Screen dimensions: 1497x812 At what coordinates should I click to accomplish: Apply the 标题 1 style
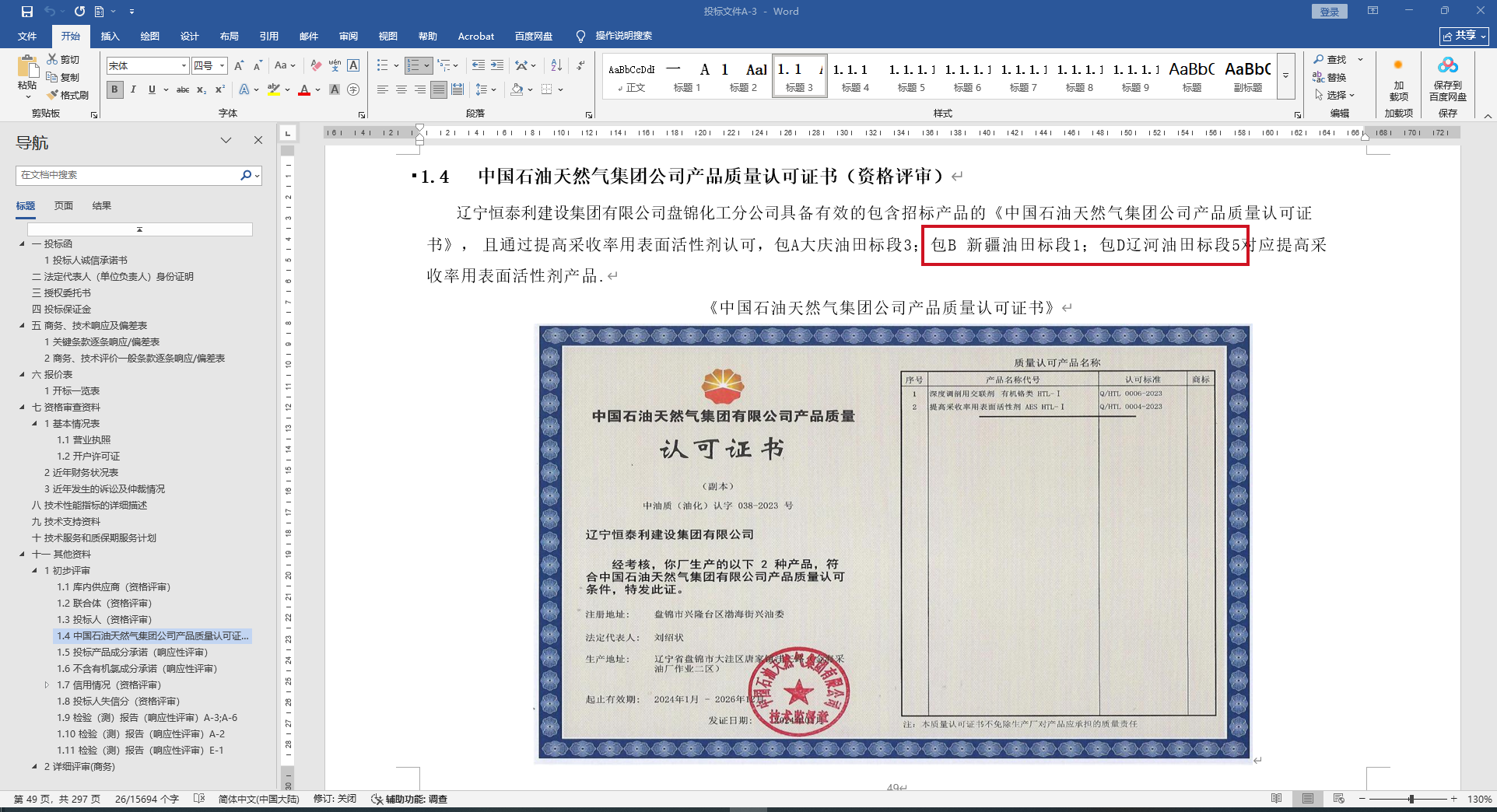687,76
